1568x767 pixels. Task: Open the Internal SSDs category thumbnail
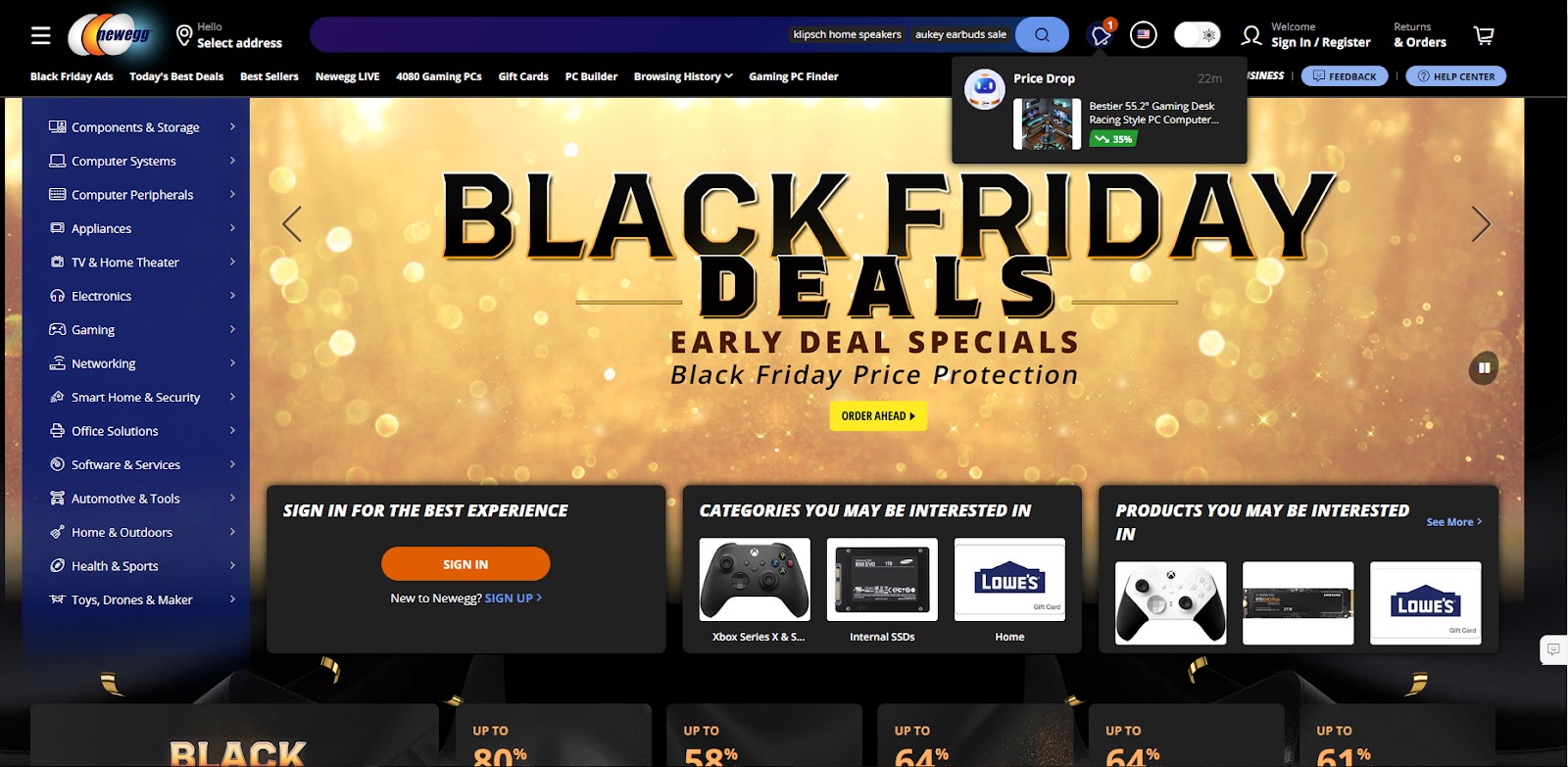pyautogui.click(x=882, y=591)
